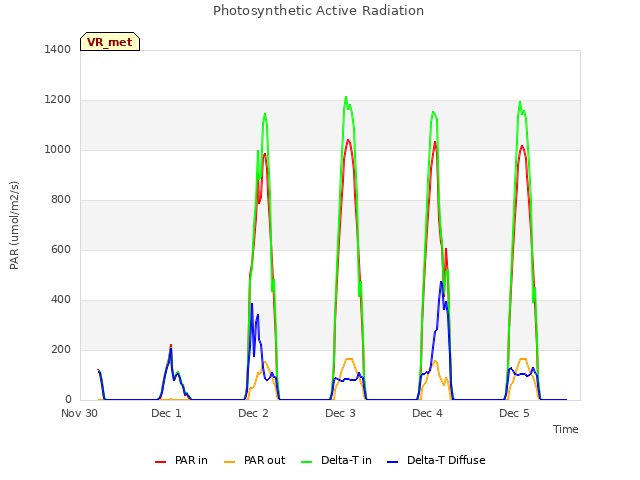Click the Dec 5 red PAR in peak
This screenshot has width=640, height=480.
pyautogui.click(x=522, y=146)
